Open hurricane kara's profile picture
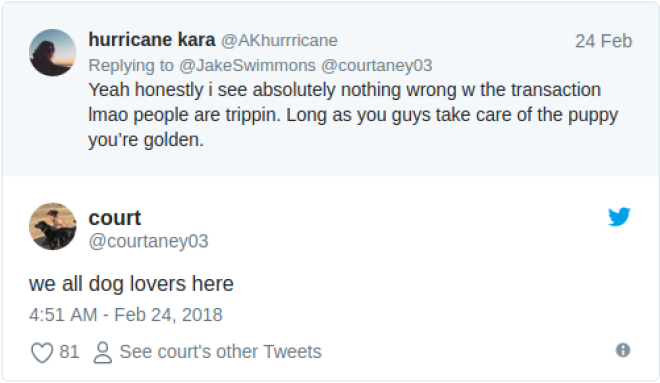Viewport: 660px width, 383px height. pos(53,53)
